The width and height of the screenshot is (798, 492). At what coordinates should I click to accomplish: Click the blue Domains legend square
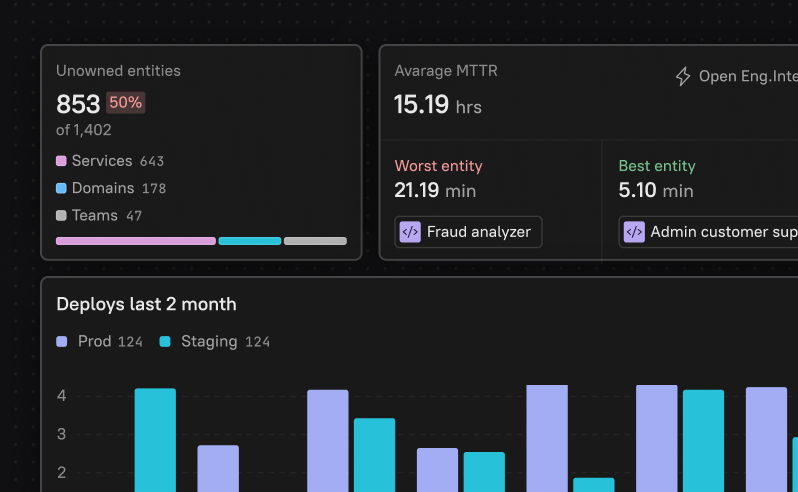(x=61, y=188)
